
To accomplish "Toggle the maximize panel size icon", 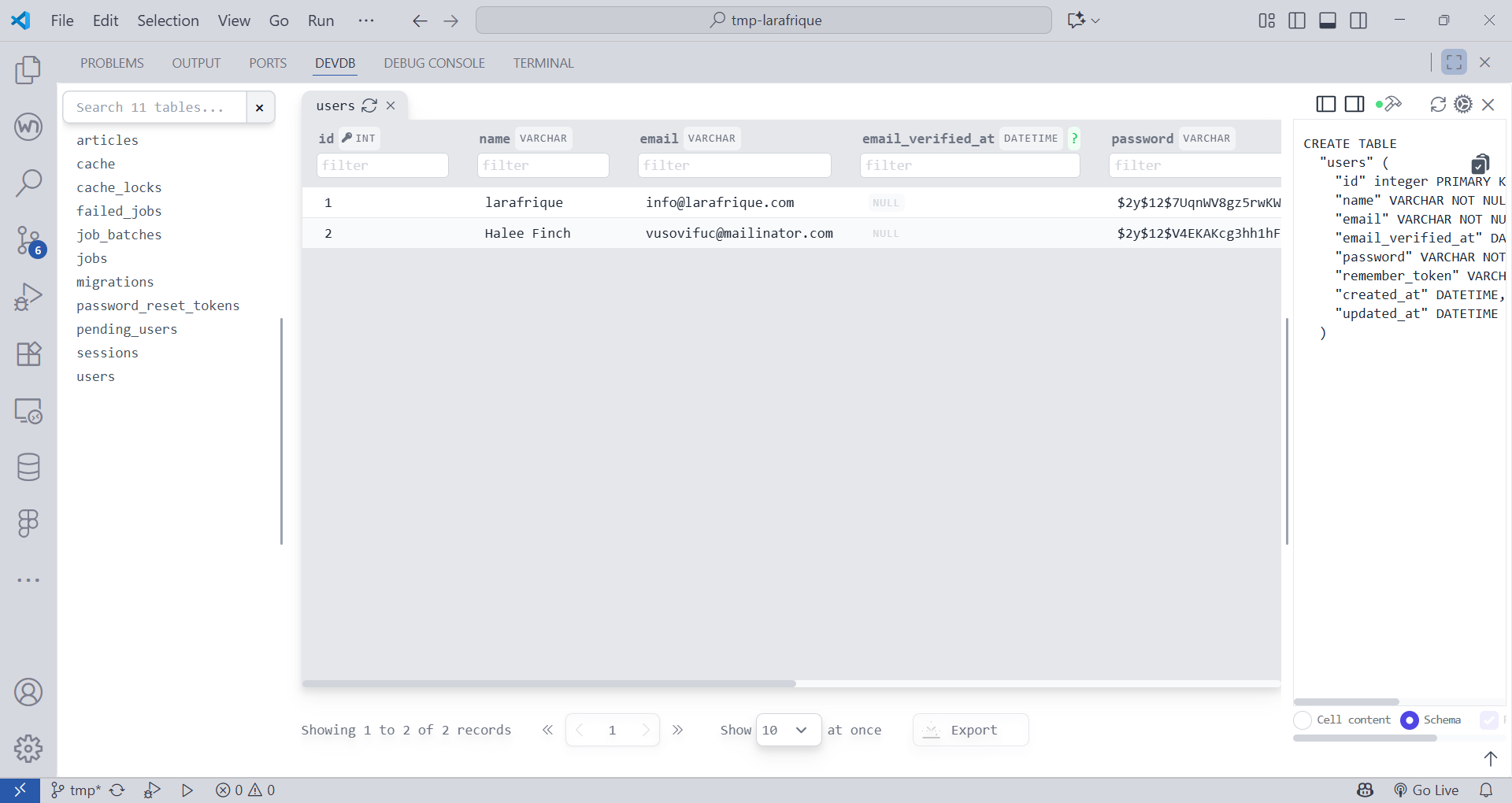I will (1454, 62).
